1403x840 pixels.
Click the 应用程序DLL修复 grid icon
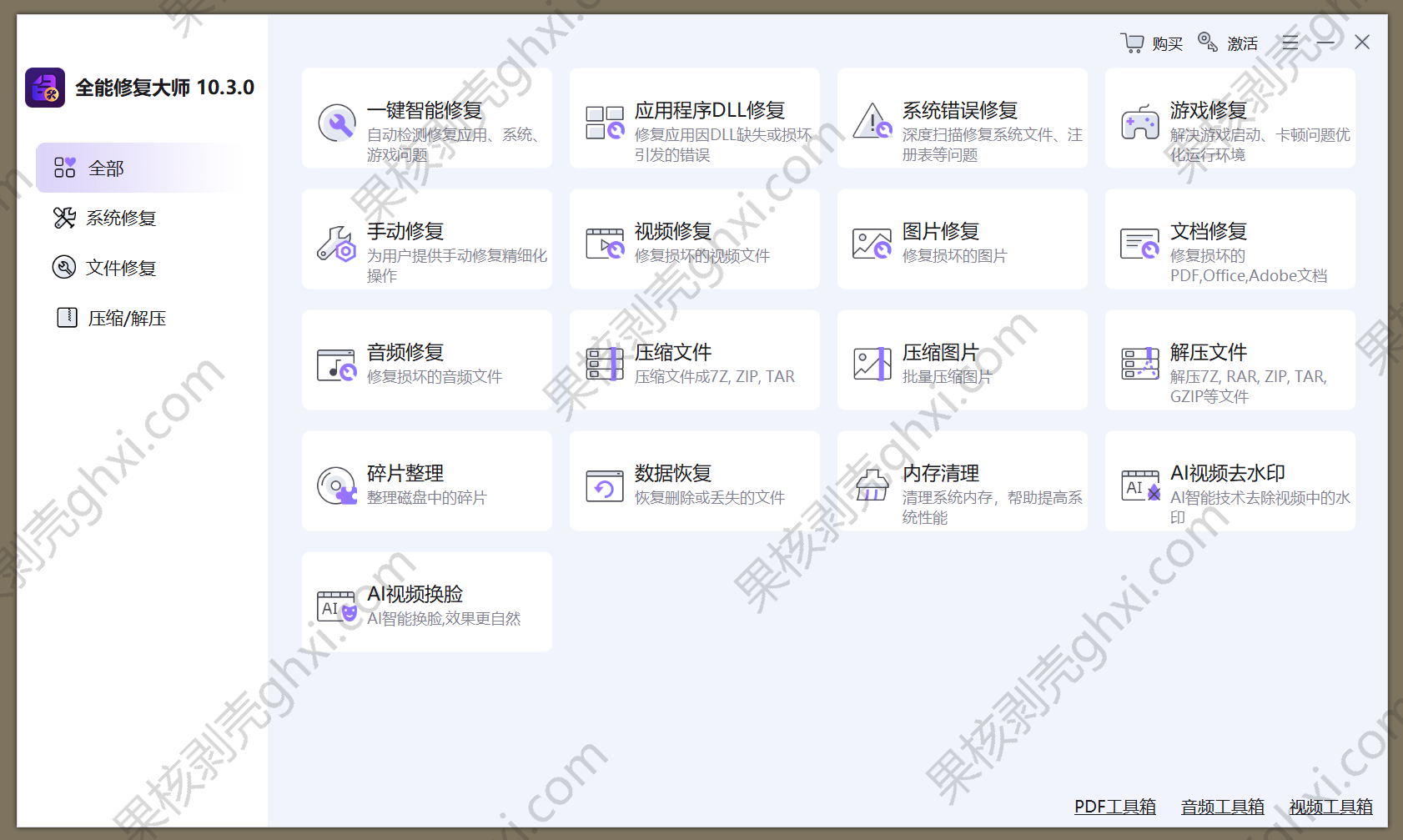pos(605,123)
